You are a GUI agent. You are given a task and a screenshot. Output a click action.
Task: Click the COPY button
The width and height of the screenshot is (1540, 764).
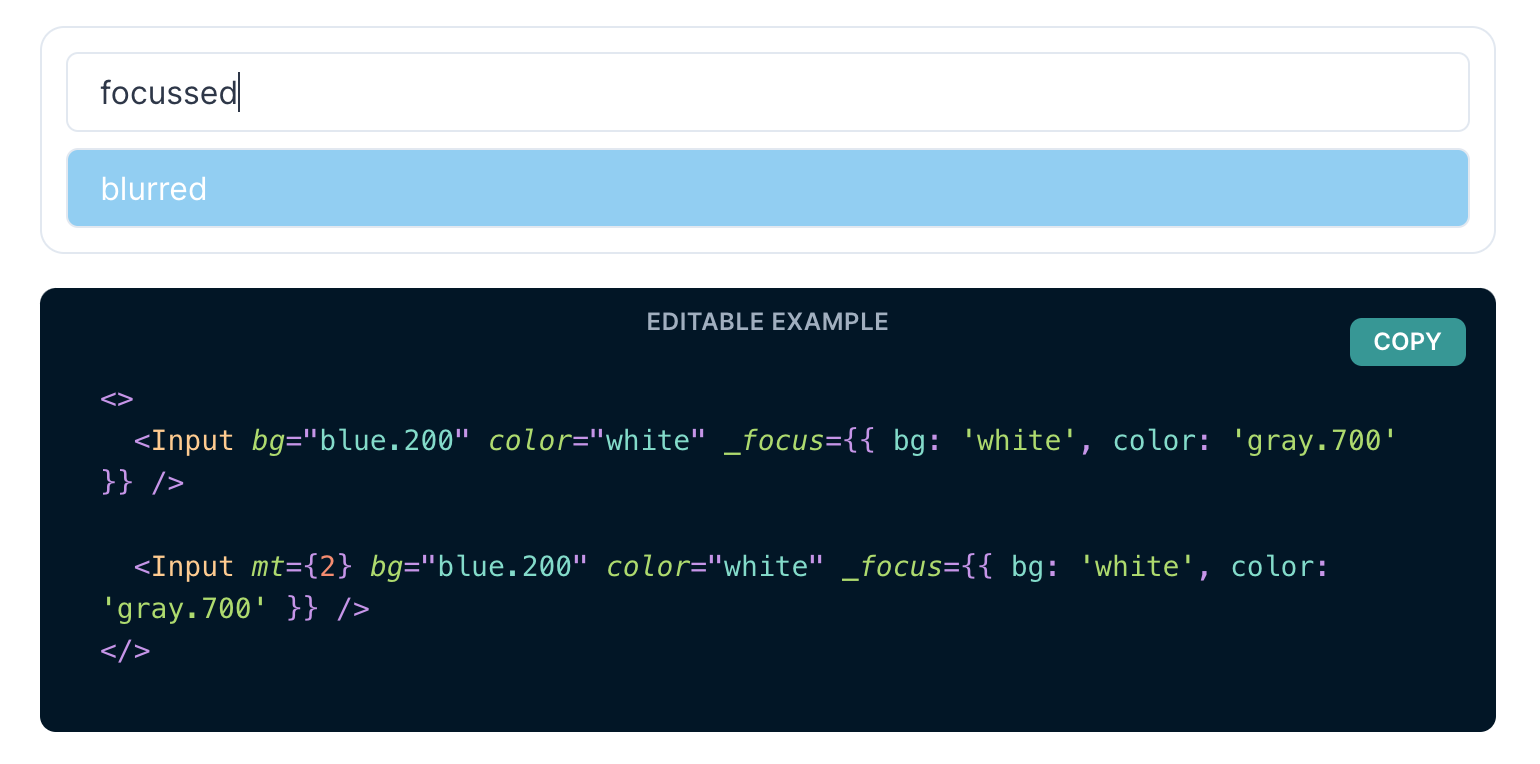(1407, 341)
